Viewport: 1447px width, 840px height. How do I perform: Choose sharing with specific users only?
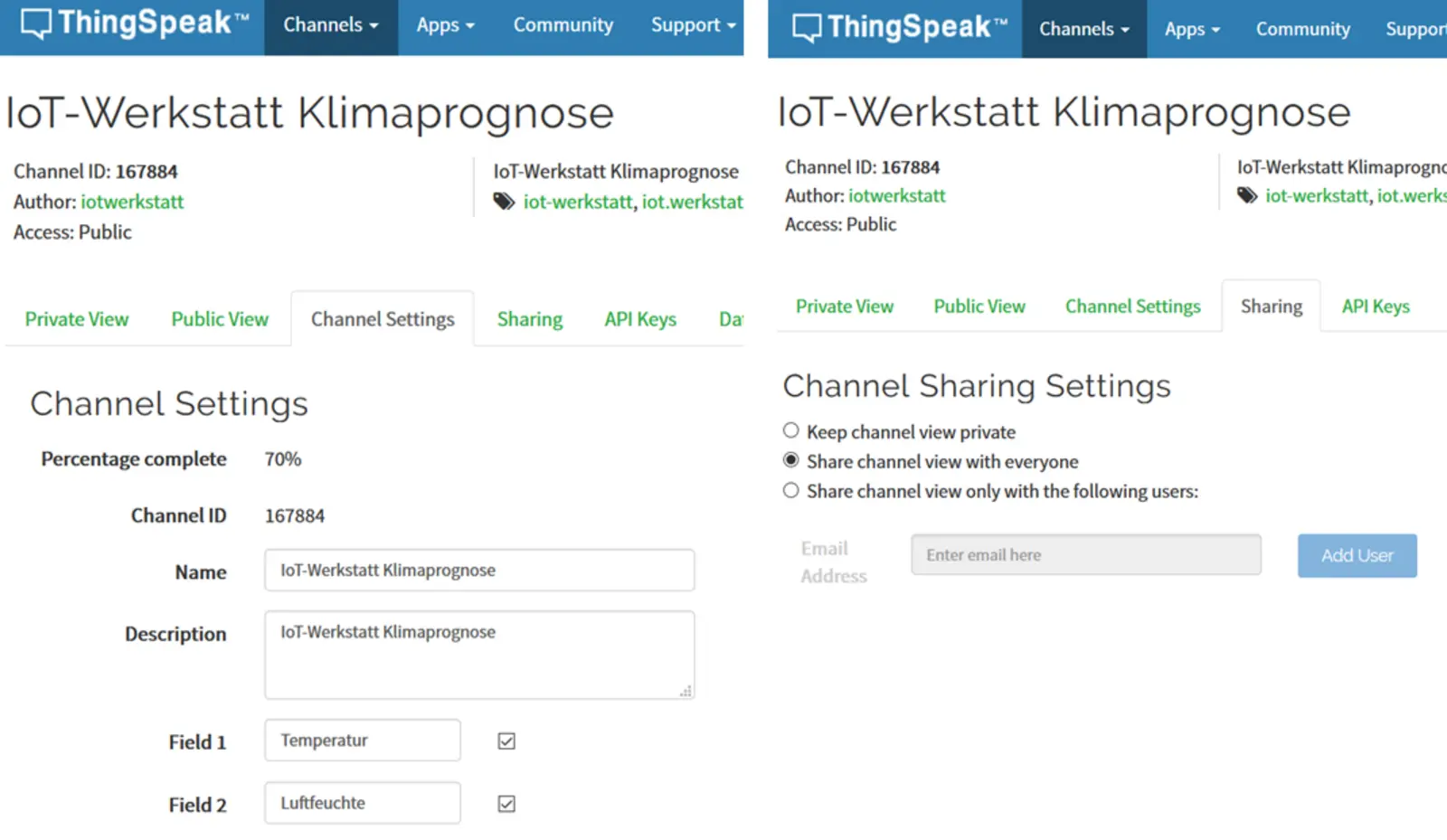coord(791,489)
